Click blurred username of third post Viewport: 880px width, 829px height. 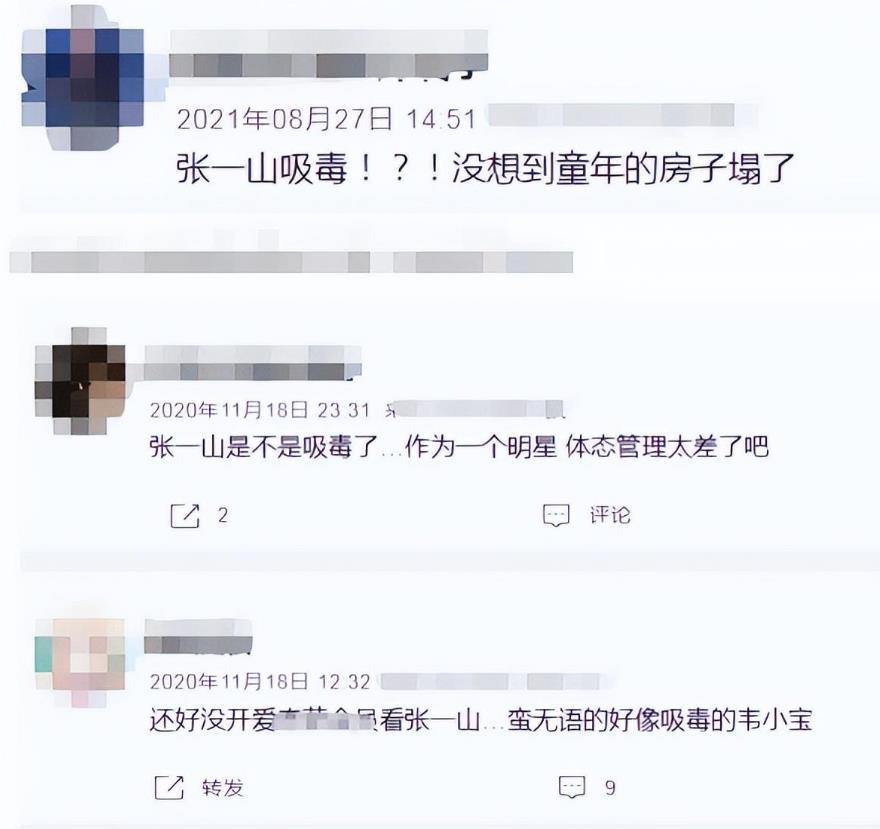click(198, 637)
